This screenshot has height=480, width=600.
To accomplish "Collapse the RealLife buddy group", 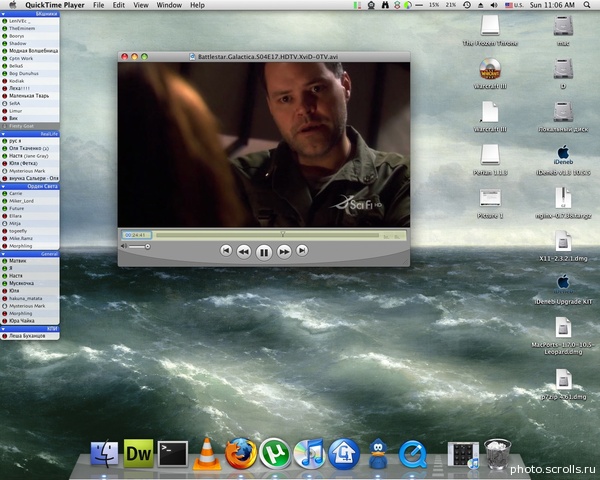I will point(3,134).
